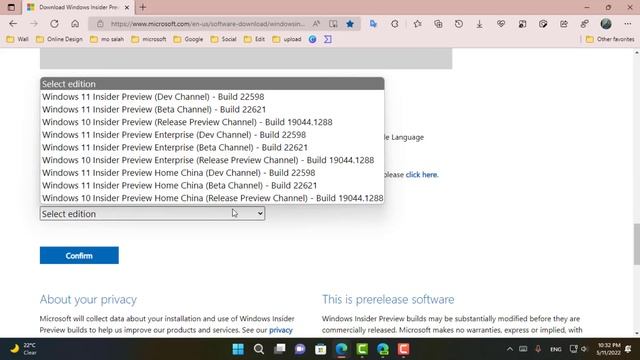Click the round blue bookmark icon
The image size is (640, 360).
[313, 39]
